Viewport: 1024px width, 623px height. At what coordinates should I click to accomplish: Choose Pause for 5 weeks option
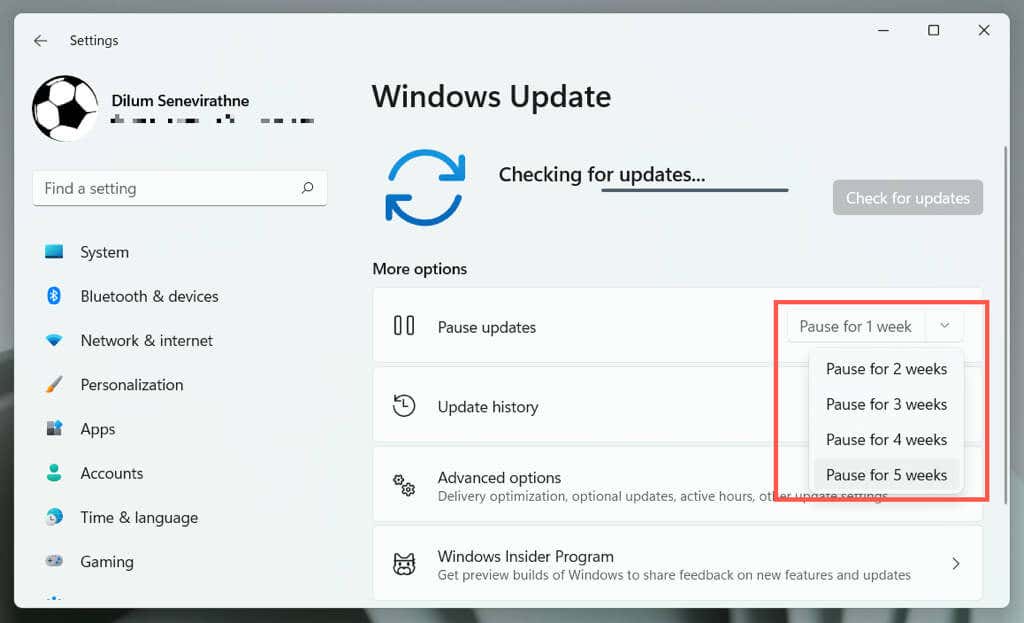point(886,474)
